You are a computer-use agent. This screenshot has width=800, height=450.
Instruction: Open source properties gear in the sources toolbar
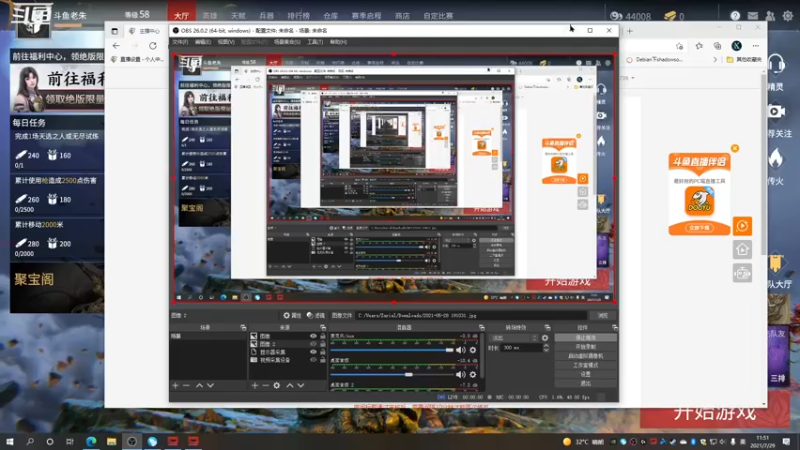click(x=277, y=386)
